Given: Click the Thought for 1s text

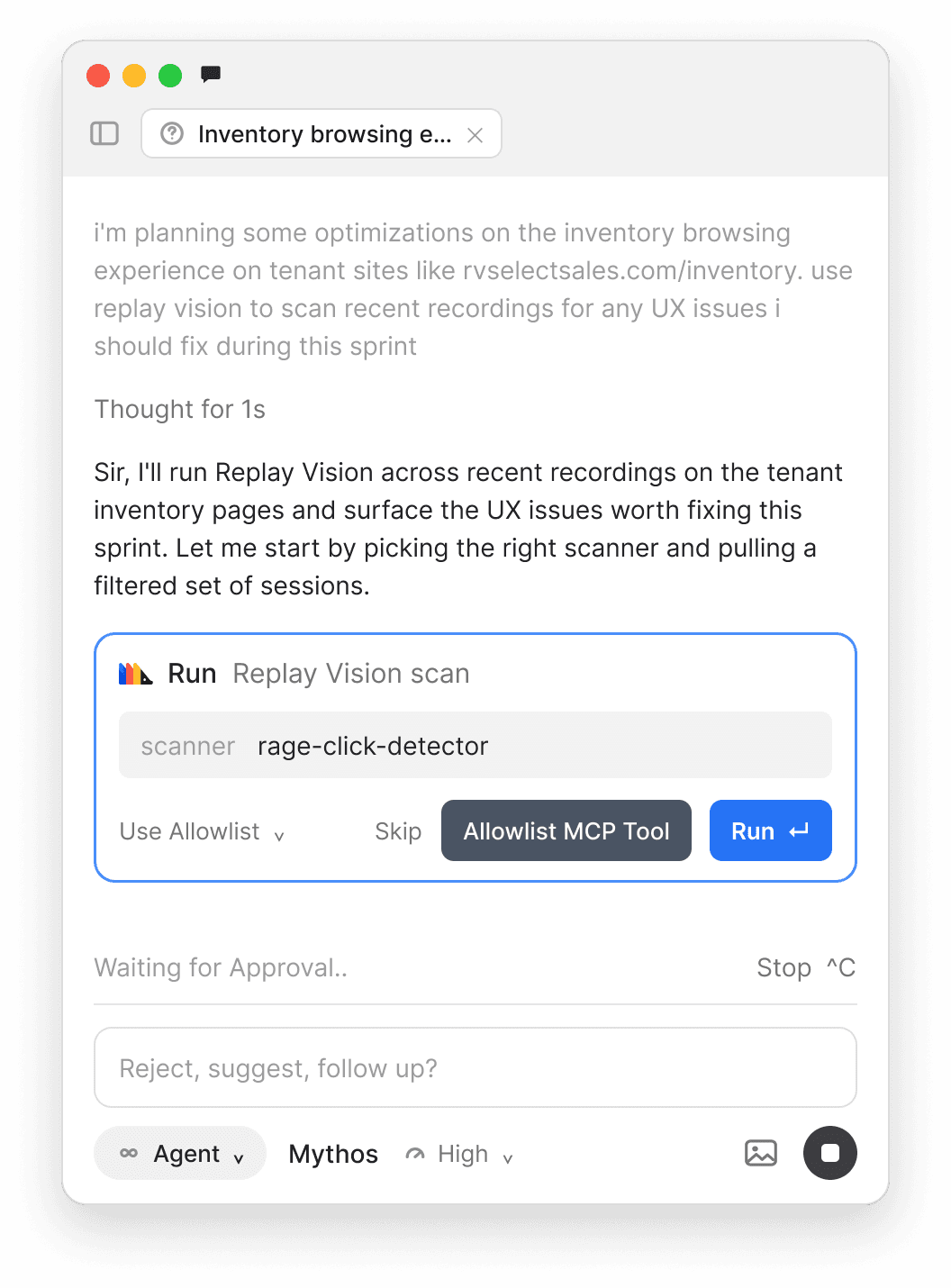Looking at the screenshot, I should tap(180, 409).
